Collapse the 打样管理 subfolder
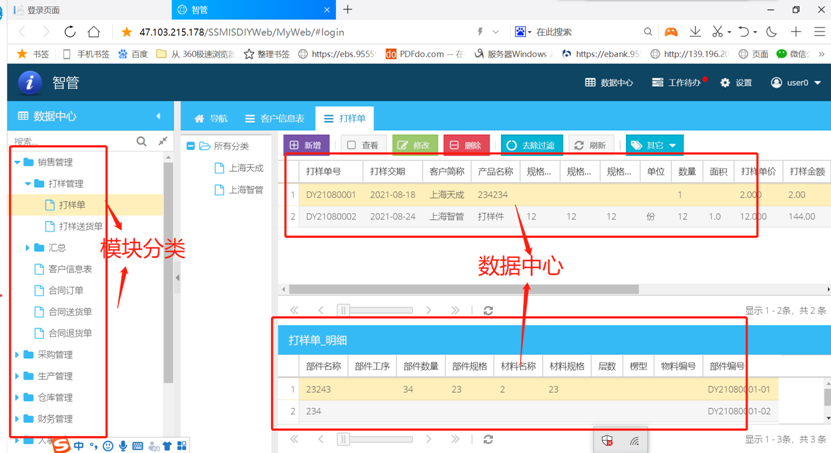The image size is (831, 453). coord(28,183)
